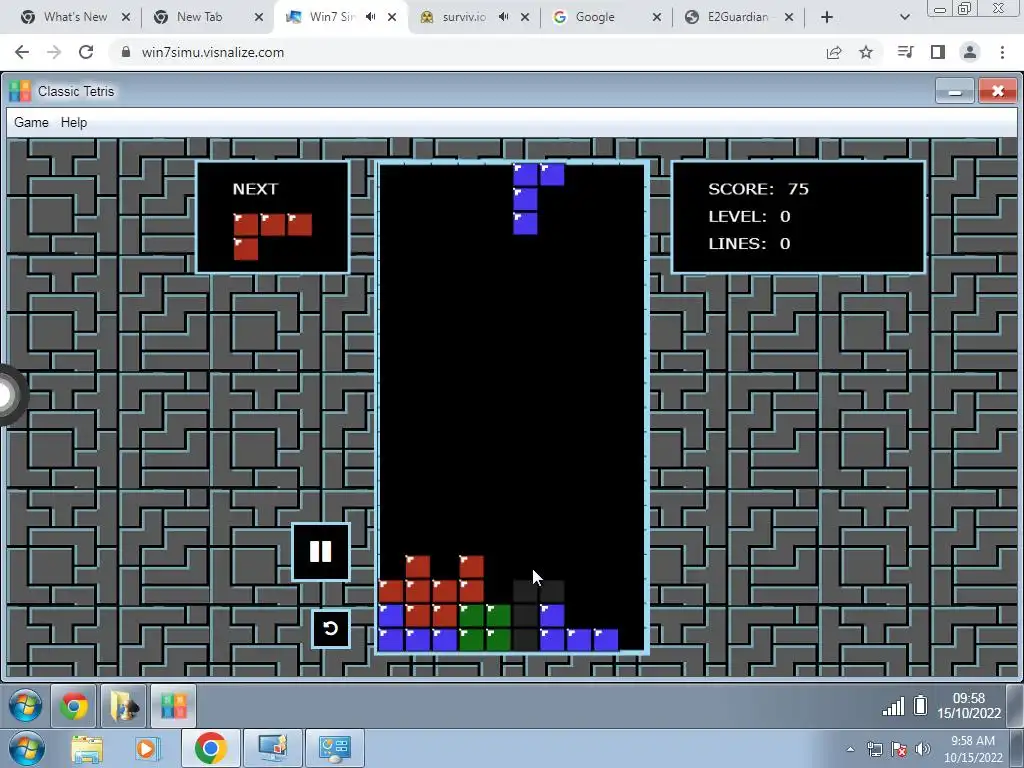Check the simulated battery icon
Screen dimensions: 1024x768
pyautogui.click(x=920, y=705)
